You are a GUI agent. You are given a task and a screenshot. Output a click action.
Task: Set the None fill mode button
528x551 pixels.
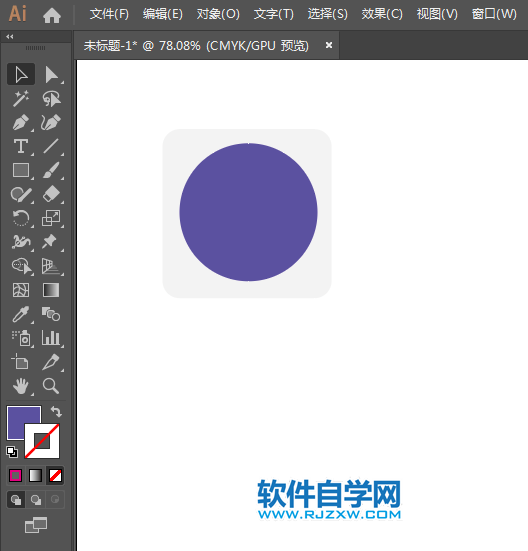(x=56, y=476)
